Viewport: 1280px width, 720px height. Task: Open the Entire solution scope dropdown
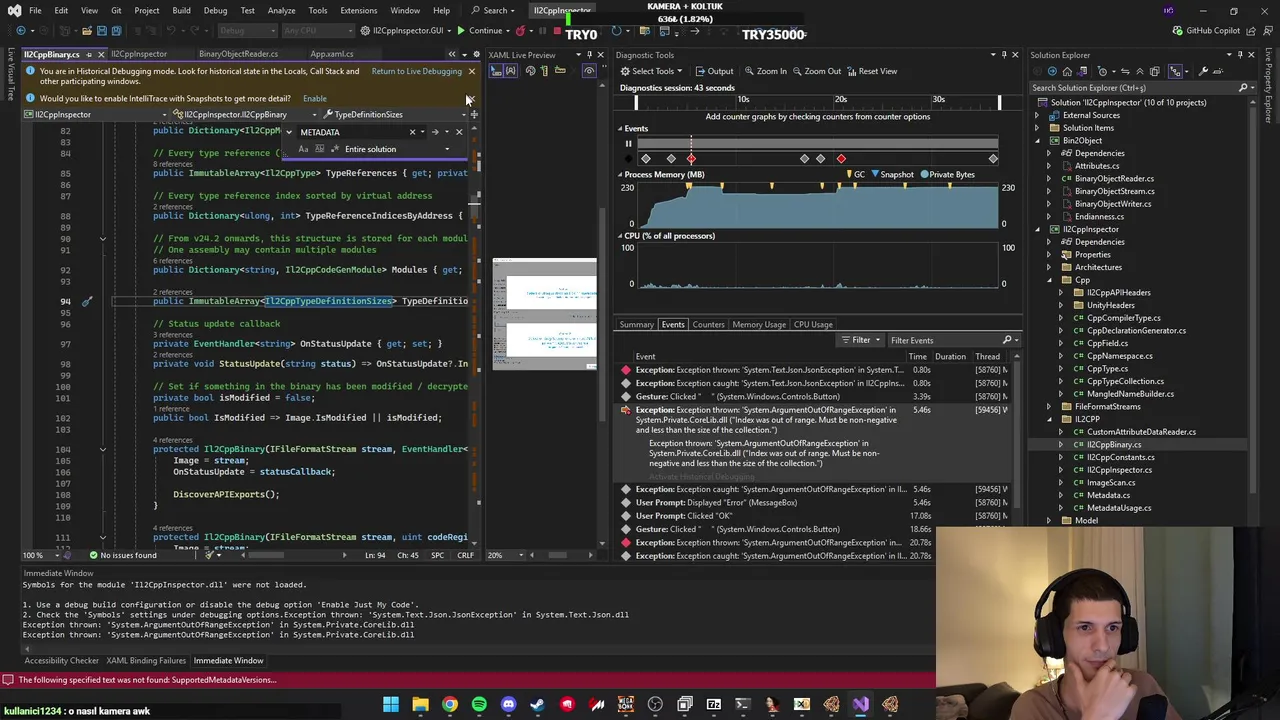447,149
